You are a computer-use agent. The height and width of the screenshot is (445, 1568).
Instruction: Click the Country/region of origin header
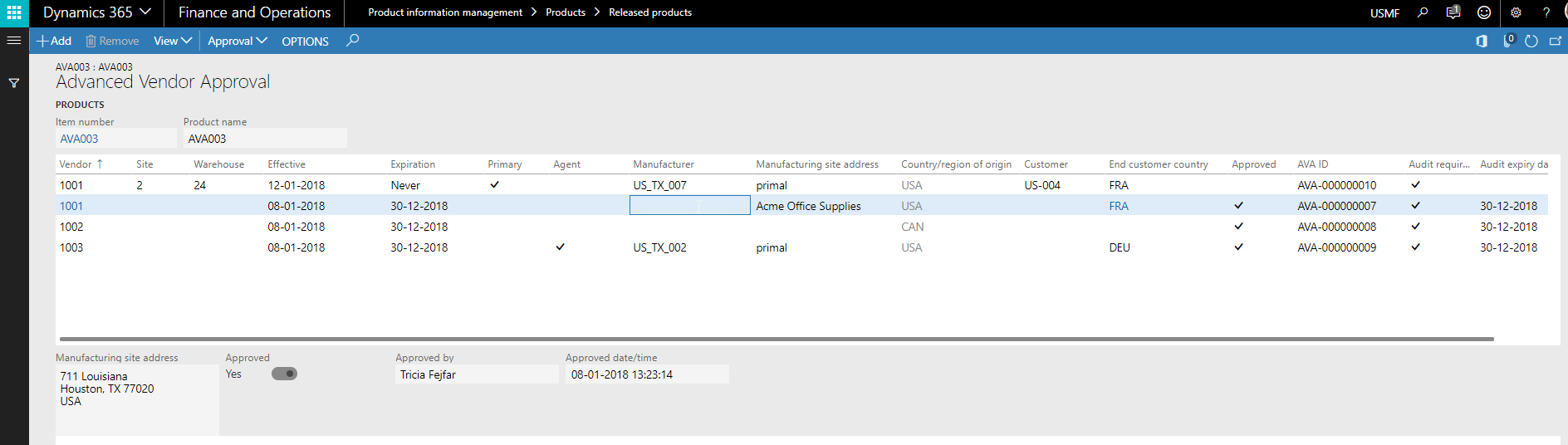[x=956, y=164]
